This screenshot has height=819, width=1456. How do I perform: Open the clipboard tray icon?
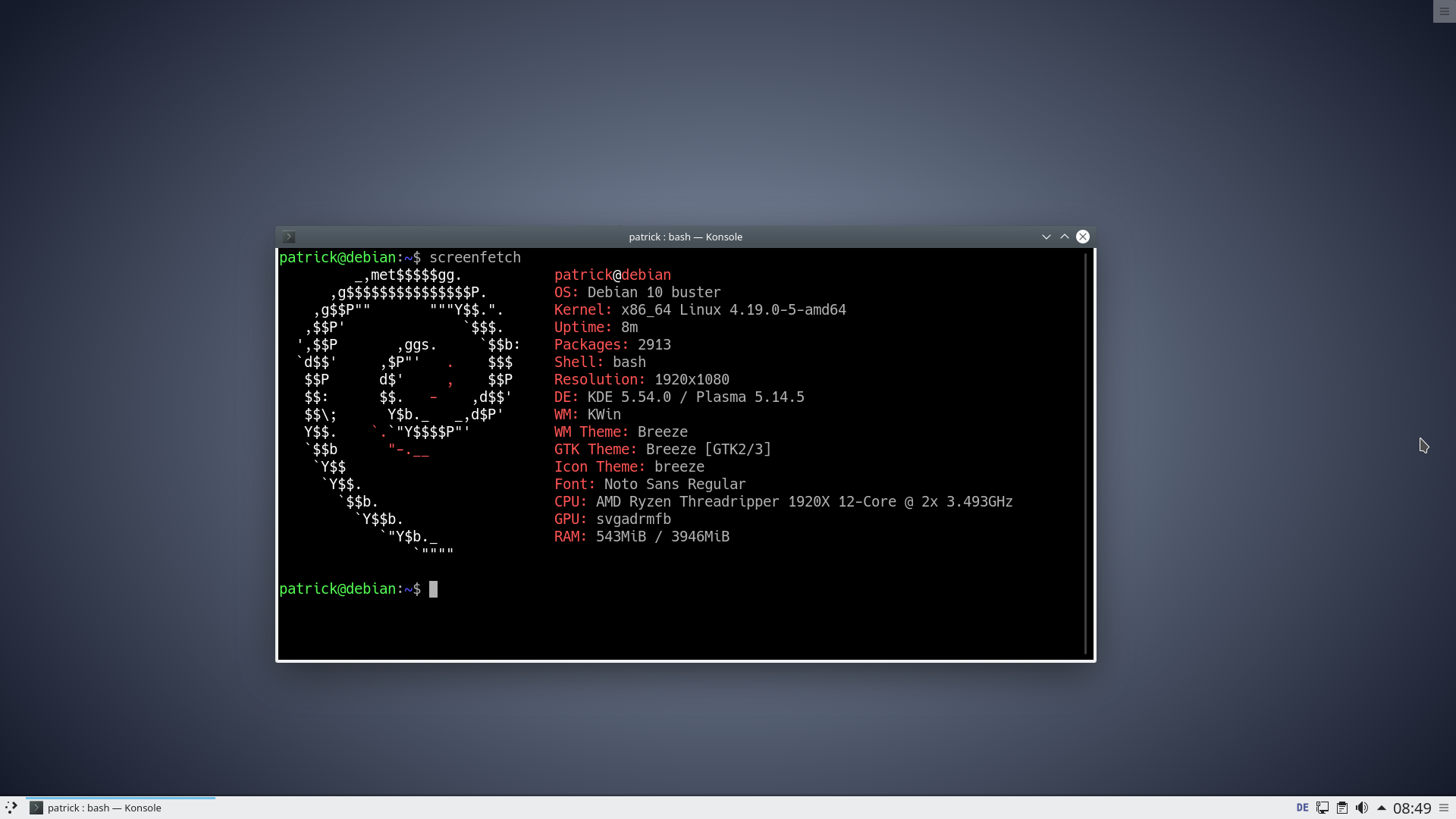pyautogui.click(x=1342, y=808)
